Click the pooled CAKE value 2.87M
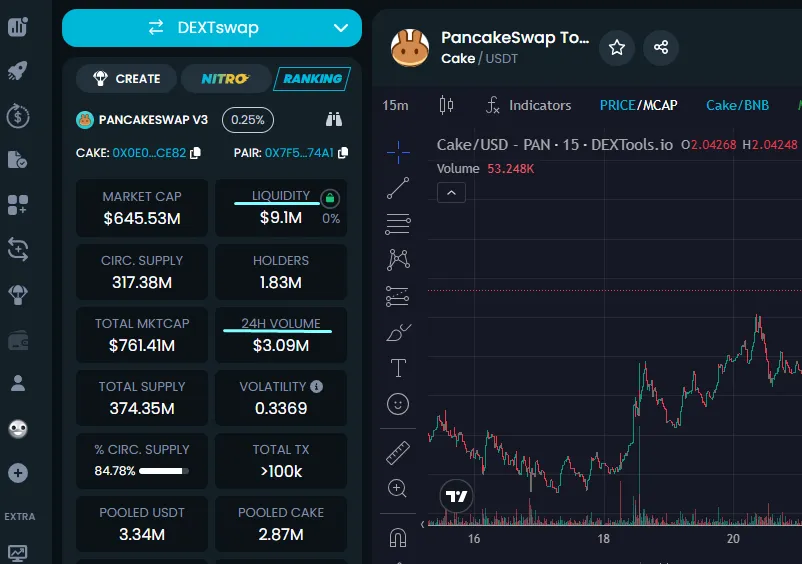 pyautogui.click(x=281, y=534)
